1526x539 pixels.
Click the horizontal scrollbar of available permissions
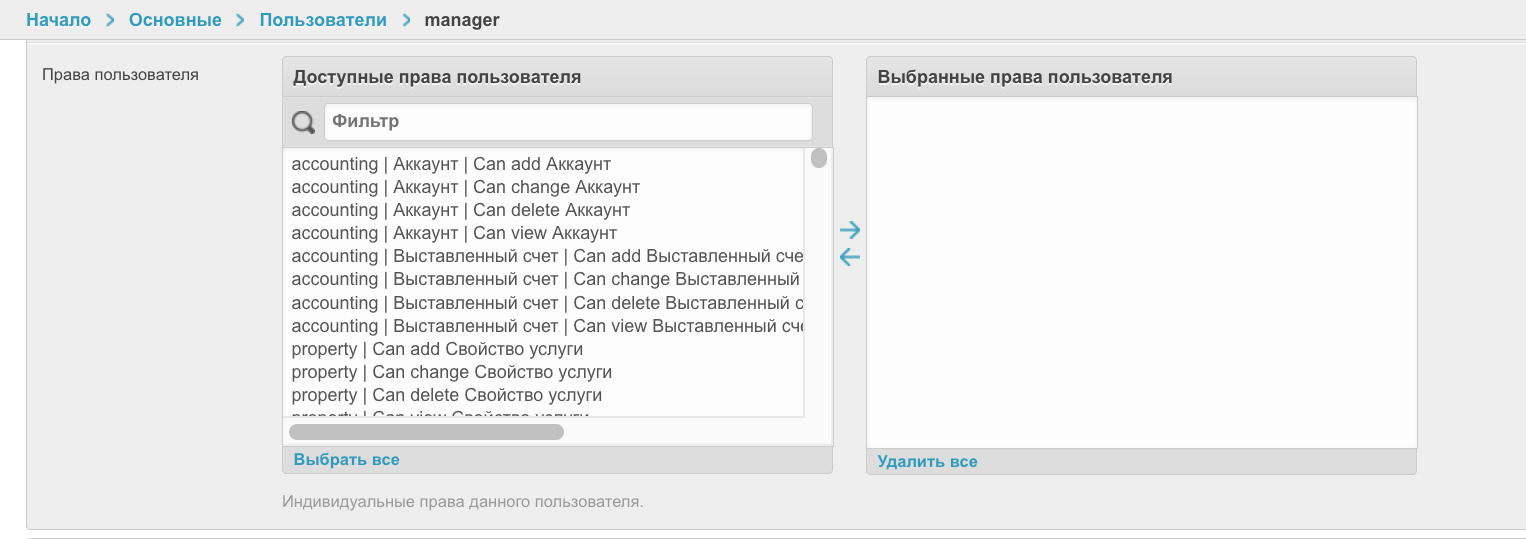coord(426,432)
